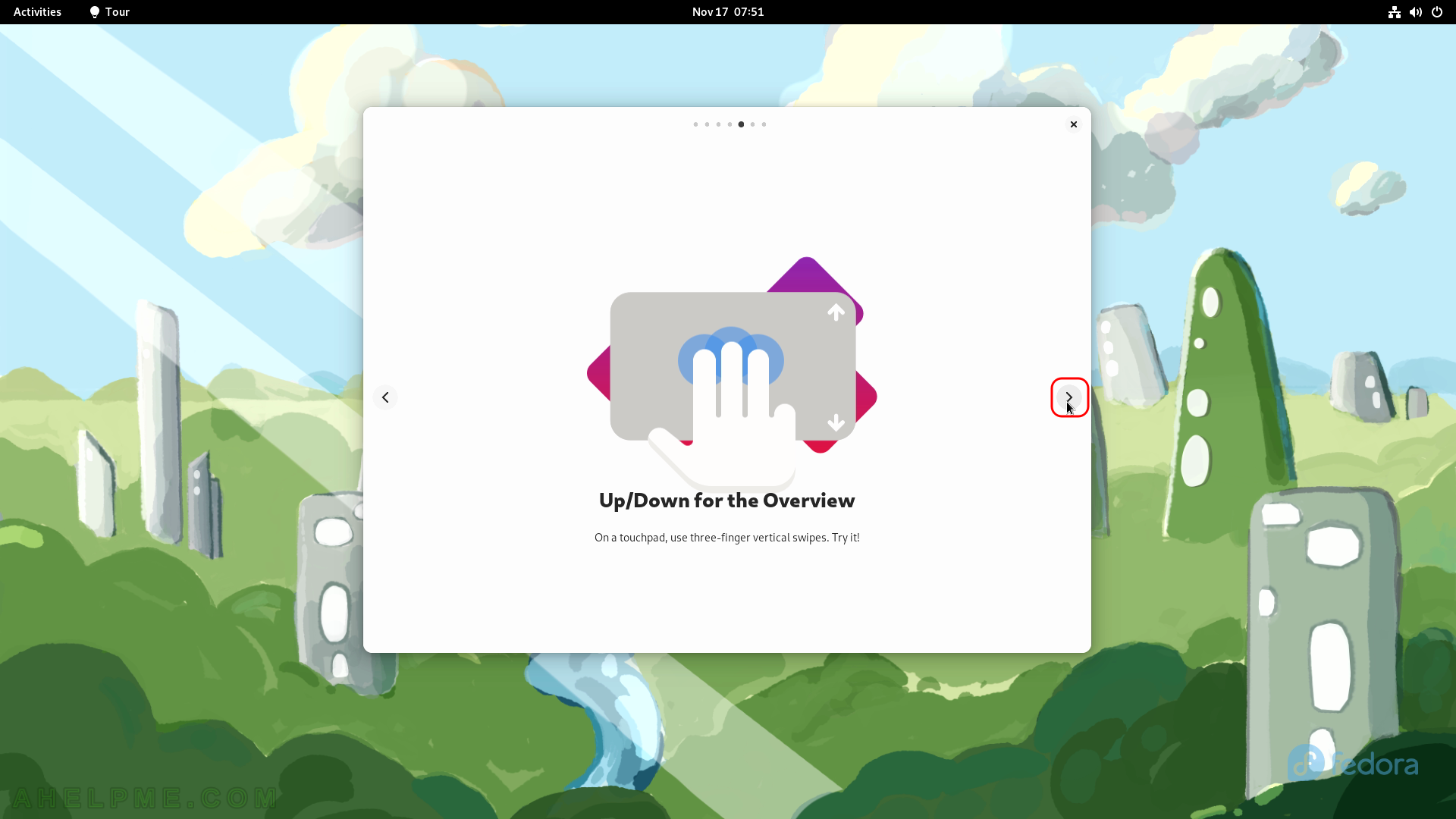Go back to the previous tour page arrow
Screen dimensions: 1456x819
385,397
